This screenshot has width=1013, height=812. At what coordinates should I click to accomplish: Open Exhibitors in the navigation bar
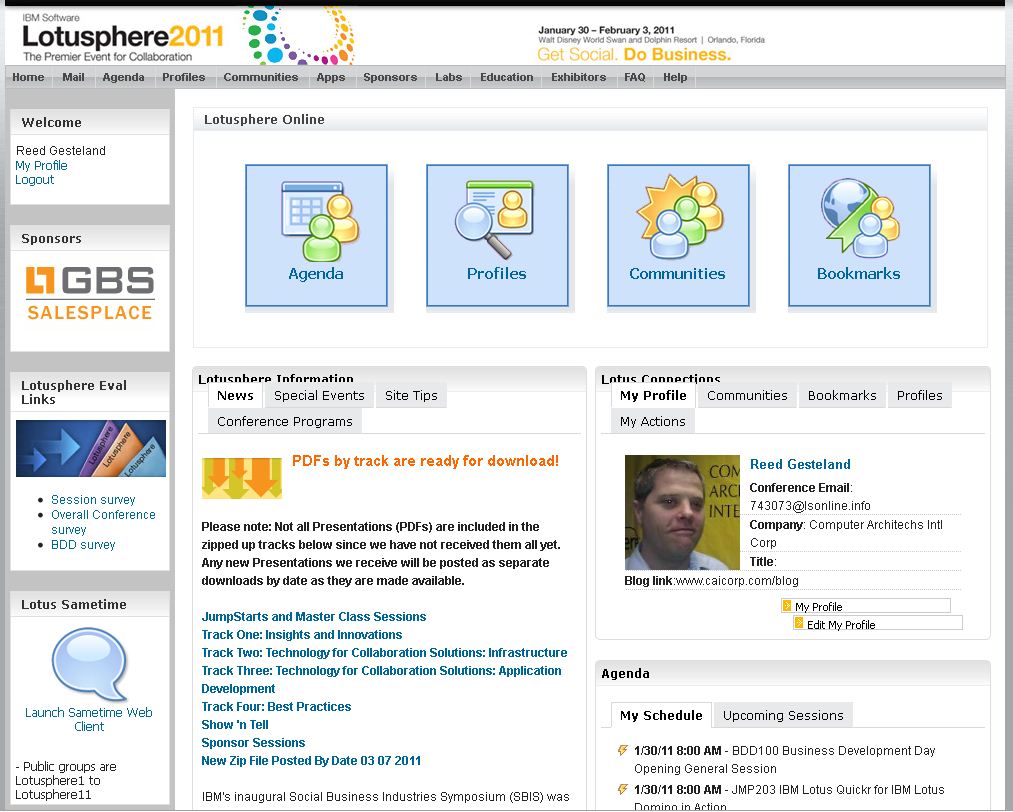[x=579, y=77]
